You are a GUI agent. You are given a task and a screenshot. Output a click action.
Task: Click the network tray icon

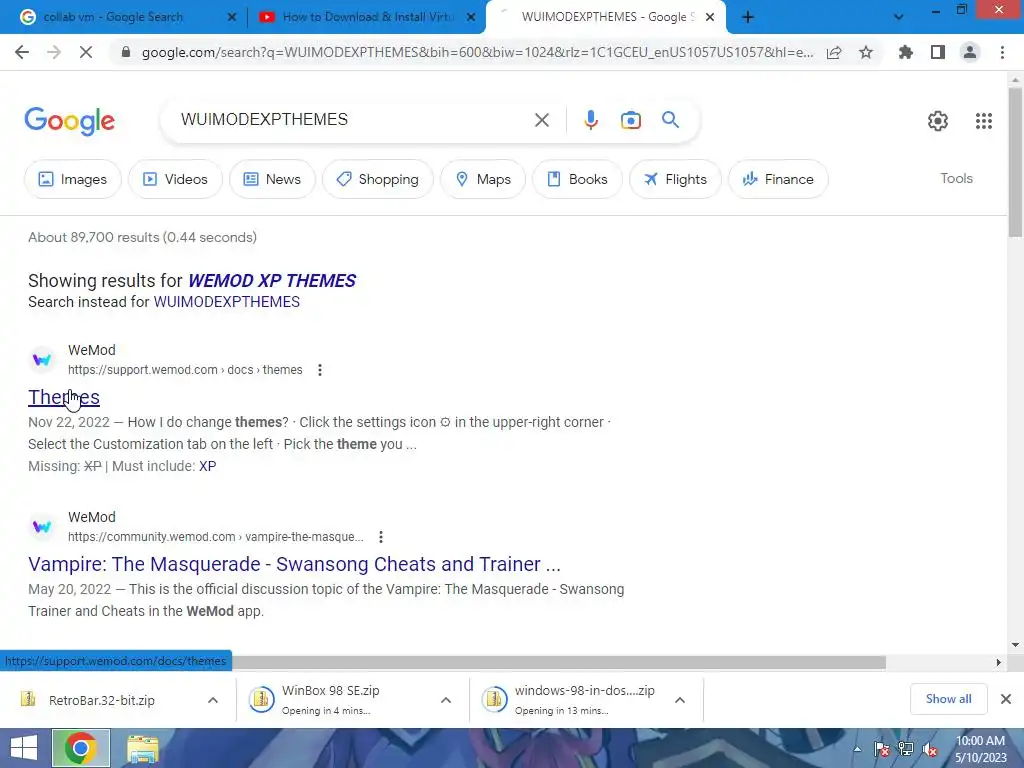click(906, 749)
